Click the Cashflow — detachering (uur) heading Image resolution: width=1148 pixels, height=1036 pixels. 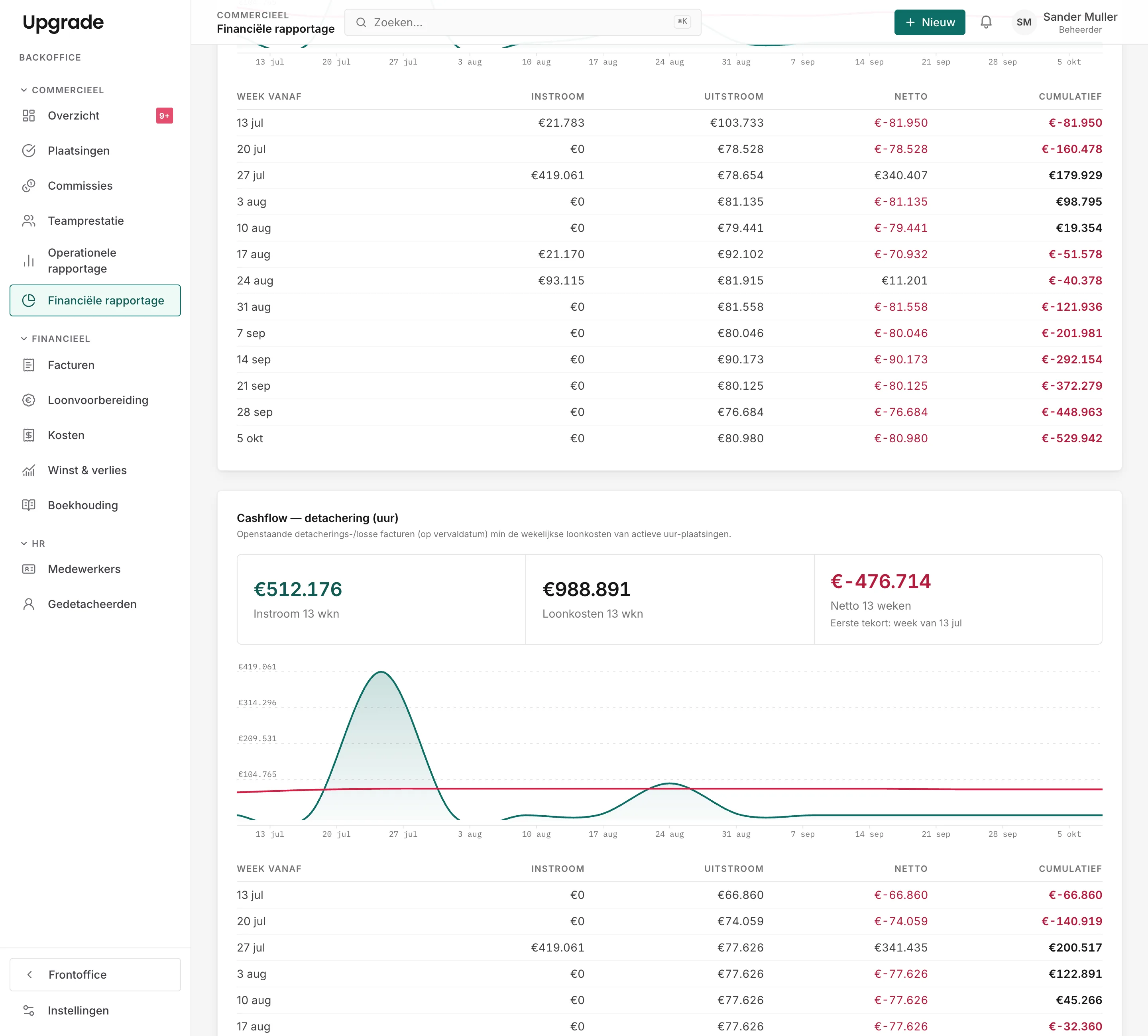coord(318,518)
